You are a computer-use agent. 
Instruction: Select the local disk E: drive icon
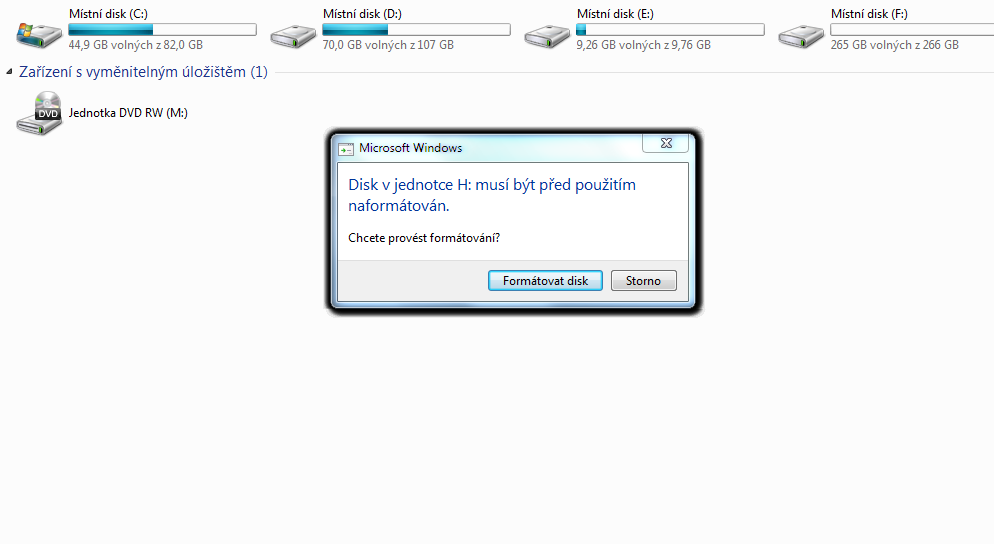[x=547, y=36]
